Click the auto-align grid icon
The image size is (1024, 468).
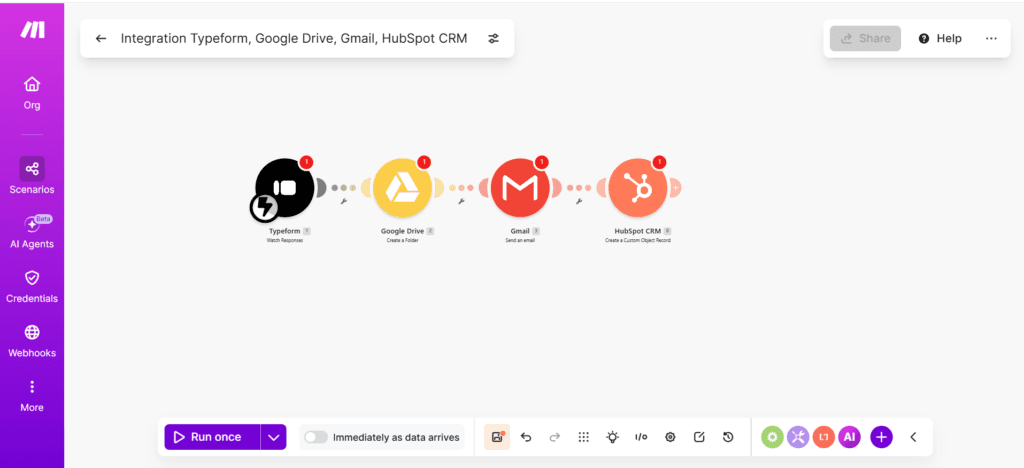pyautogui.click(x=584, y=437)
